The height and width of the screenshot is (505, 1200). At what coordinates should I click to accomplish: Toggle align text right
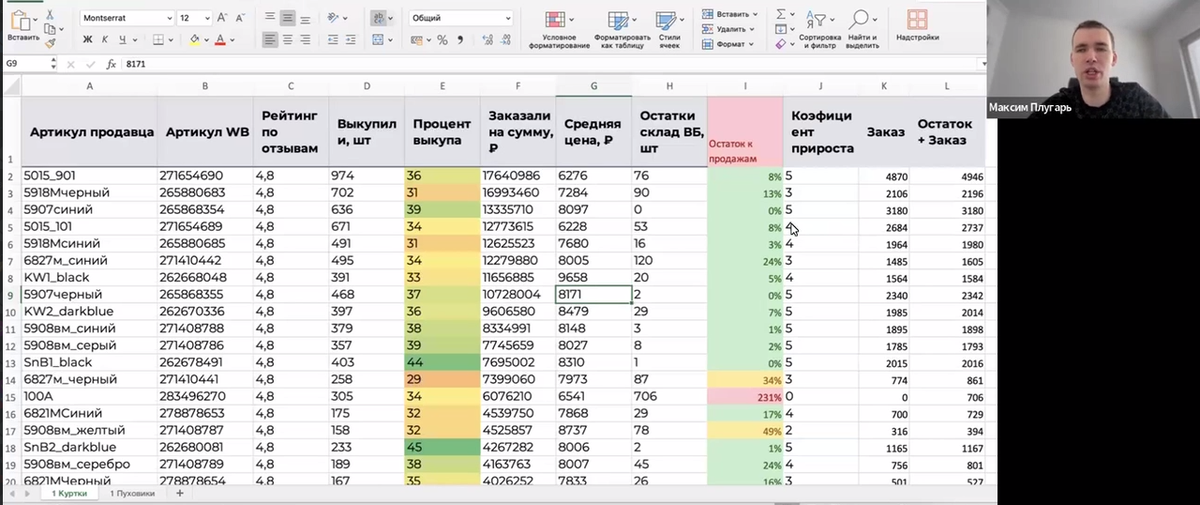click(x=305, y=40)
